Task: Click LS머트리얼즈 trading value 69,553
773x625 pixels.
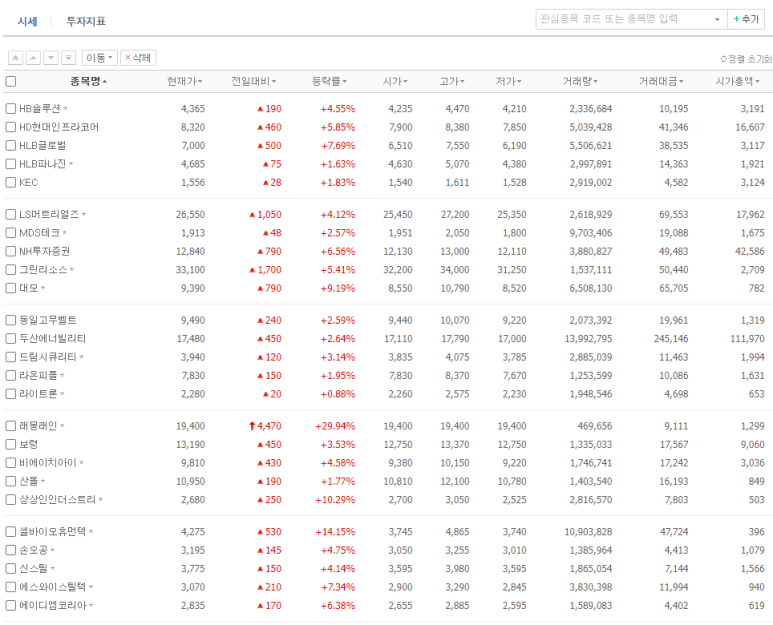Action: click(x=673, y=214)
